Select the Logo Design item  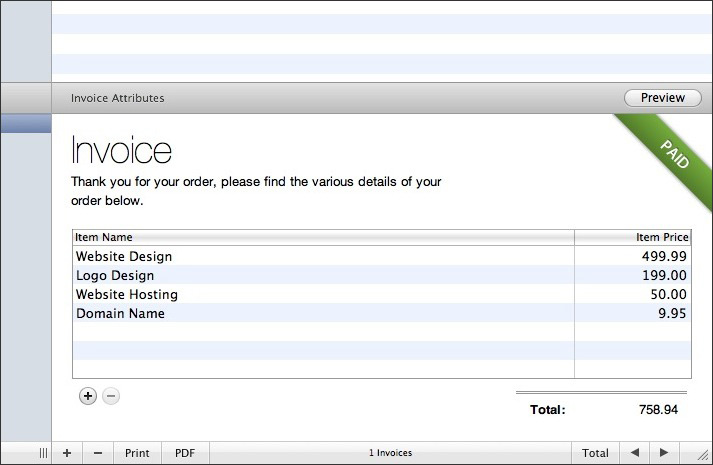(x=115, y=275)
